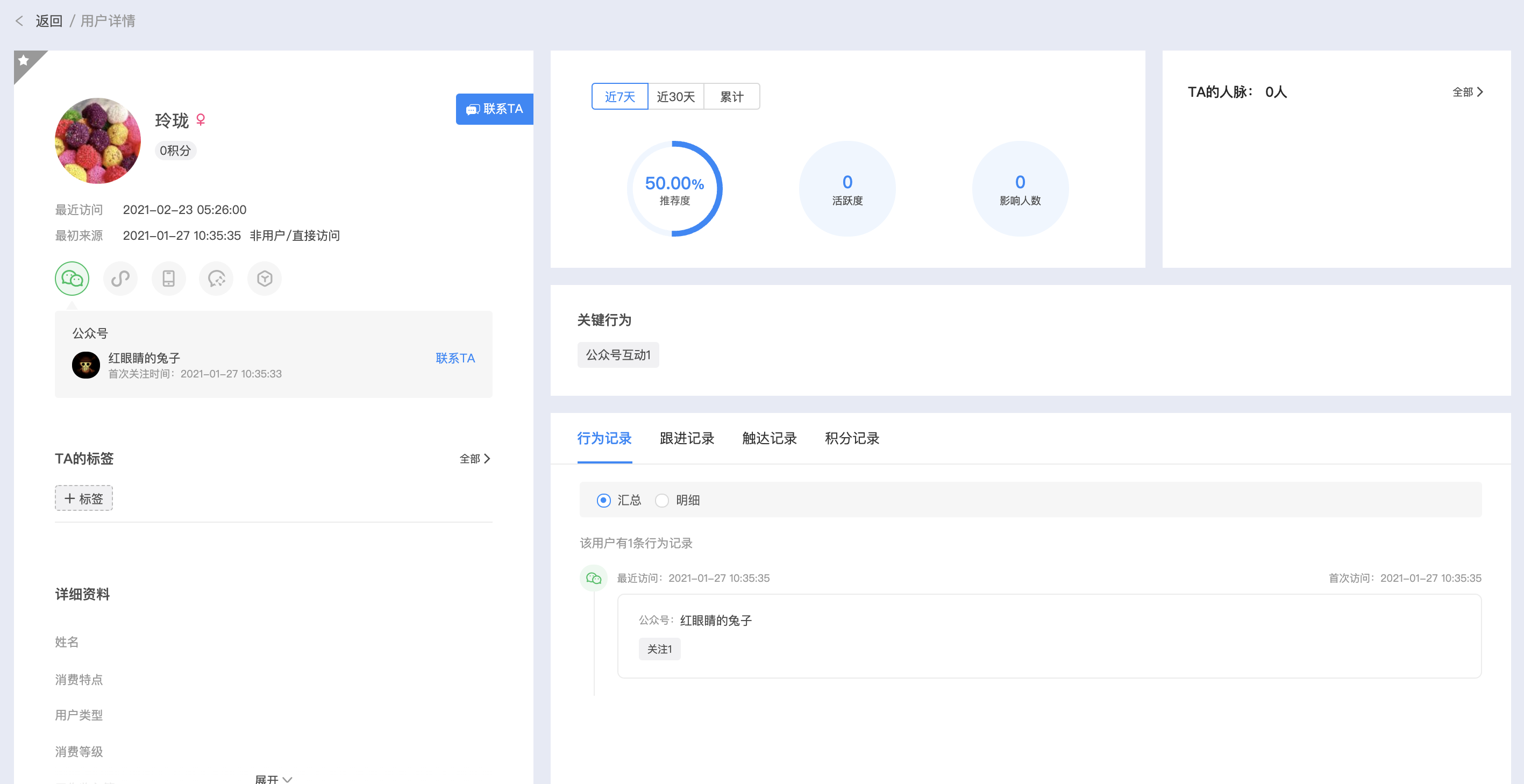Image resolution: width=1524 pixels, height=784 pixels.
Task: Select the 明细 radio option
Action: [x=662, y=501]
